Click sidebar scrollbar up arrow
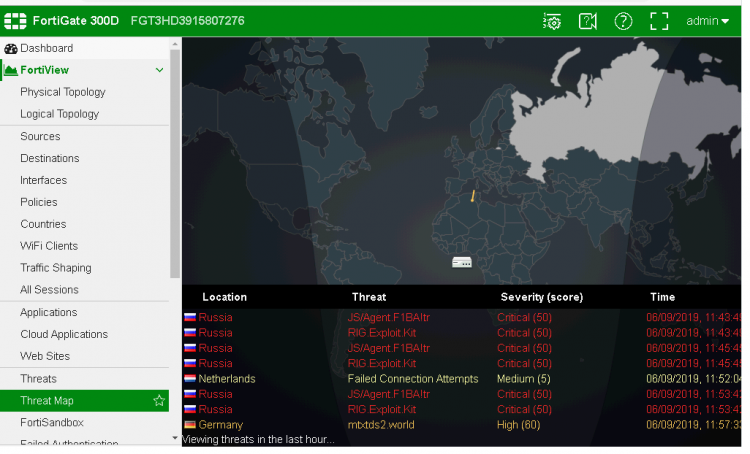Screen dimensions: 750x454 [175, 44]
